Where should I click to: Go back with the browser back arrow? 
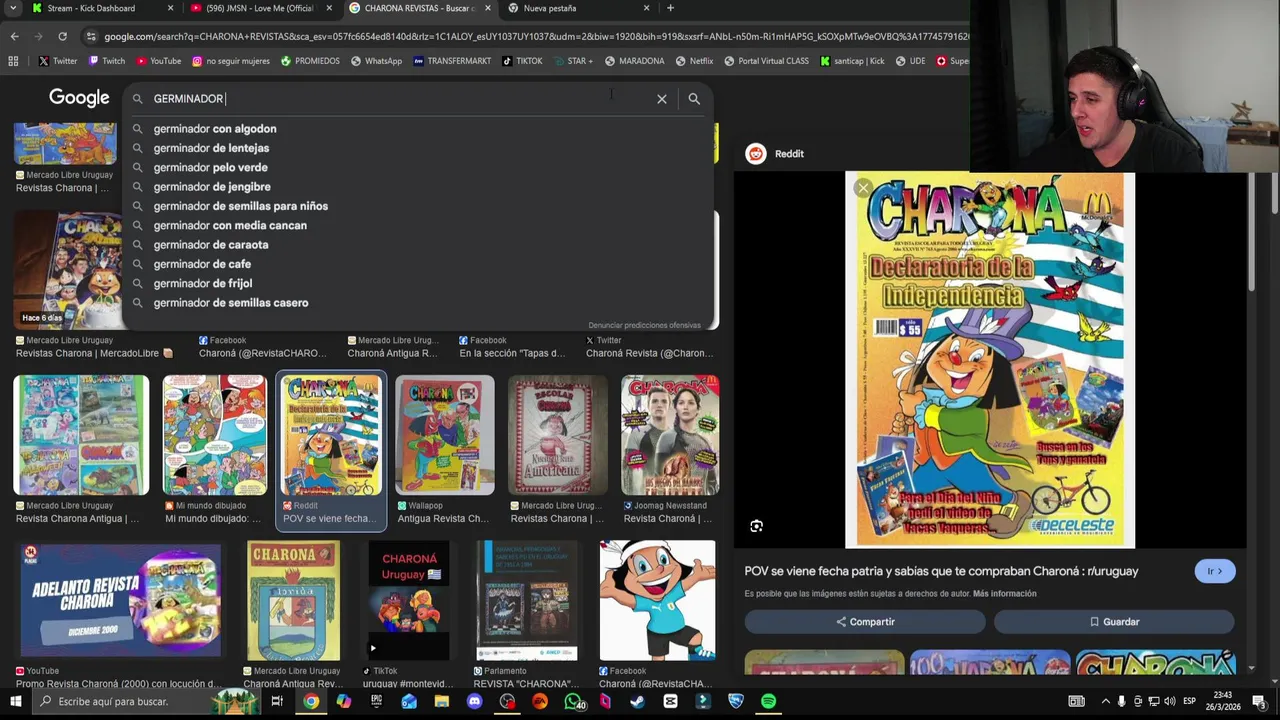(14, 36)
